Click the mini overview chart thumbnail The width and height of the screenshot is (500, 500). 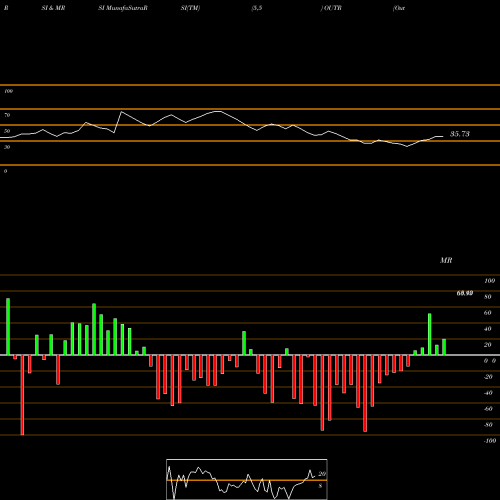click(x=247, y=479)
